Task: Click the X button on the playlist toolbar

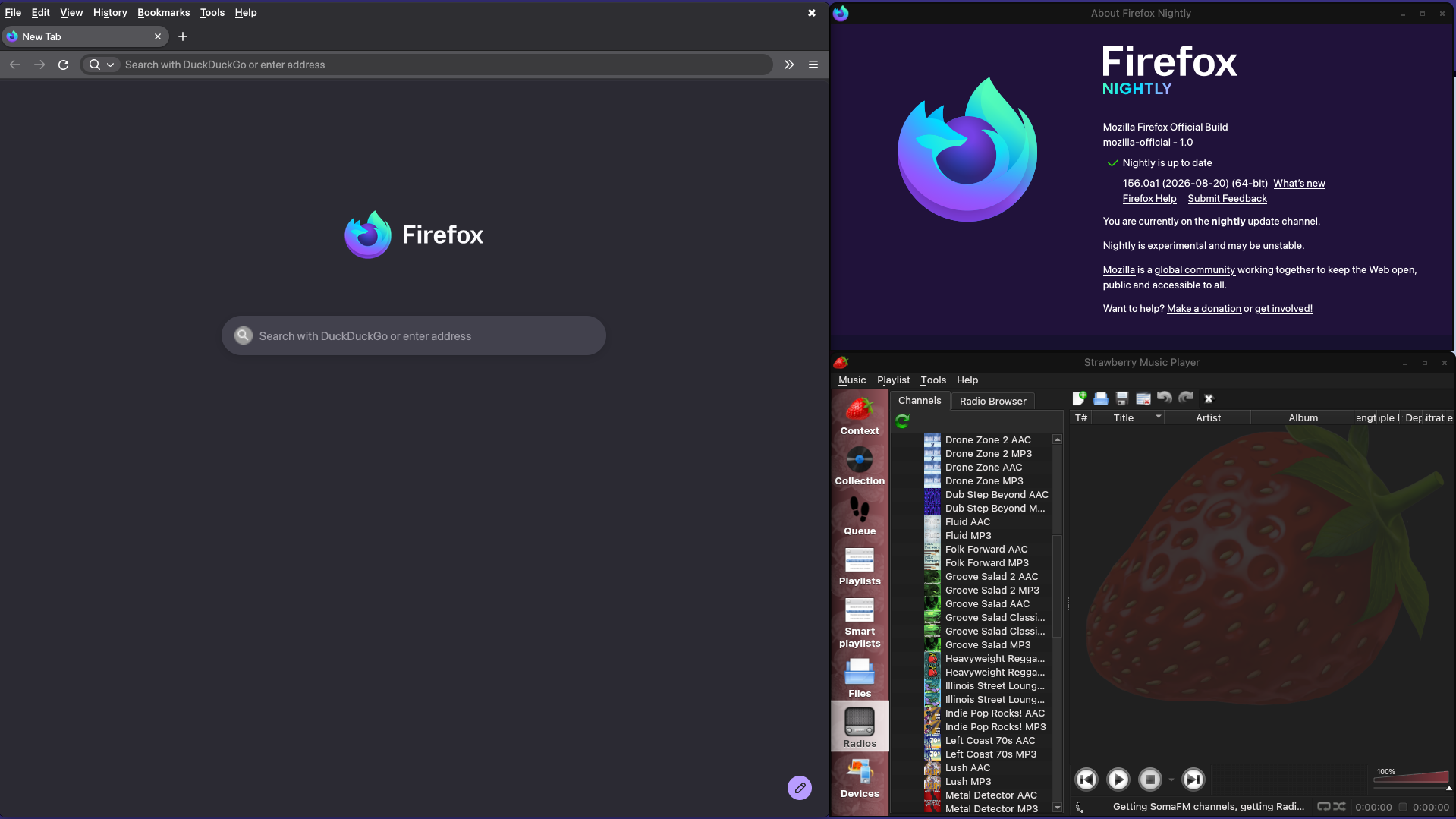Action: 1209,398
